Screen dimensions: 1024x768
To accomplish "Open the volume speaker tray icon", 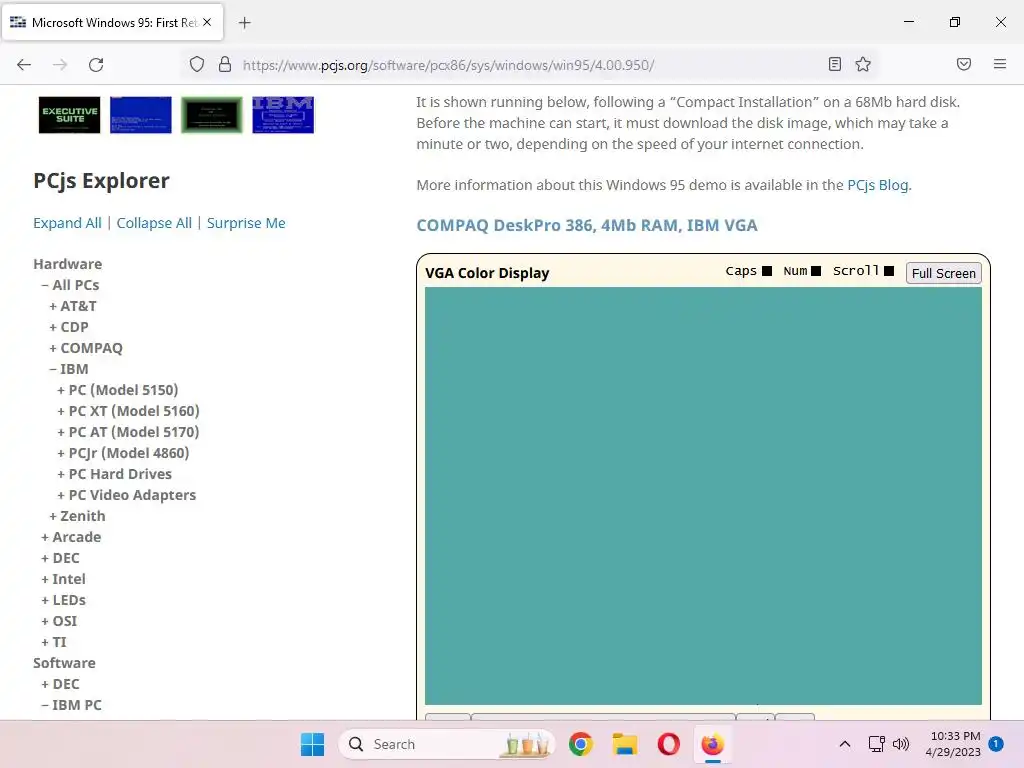I will (x=901, y=744).
